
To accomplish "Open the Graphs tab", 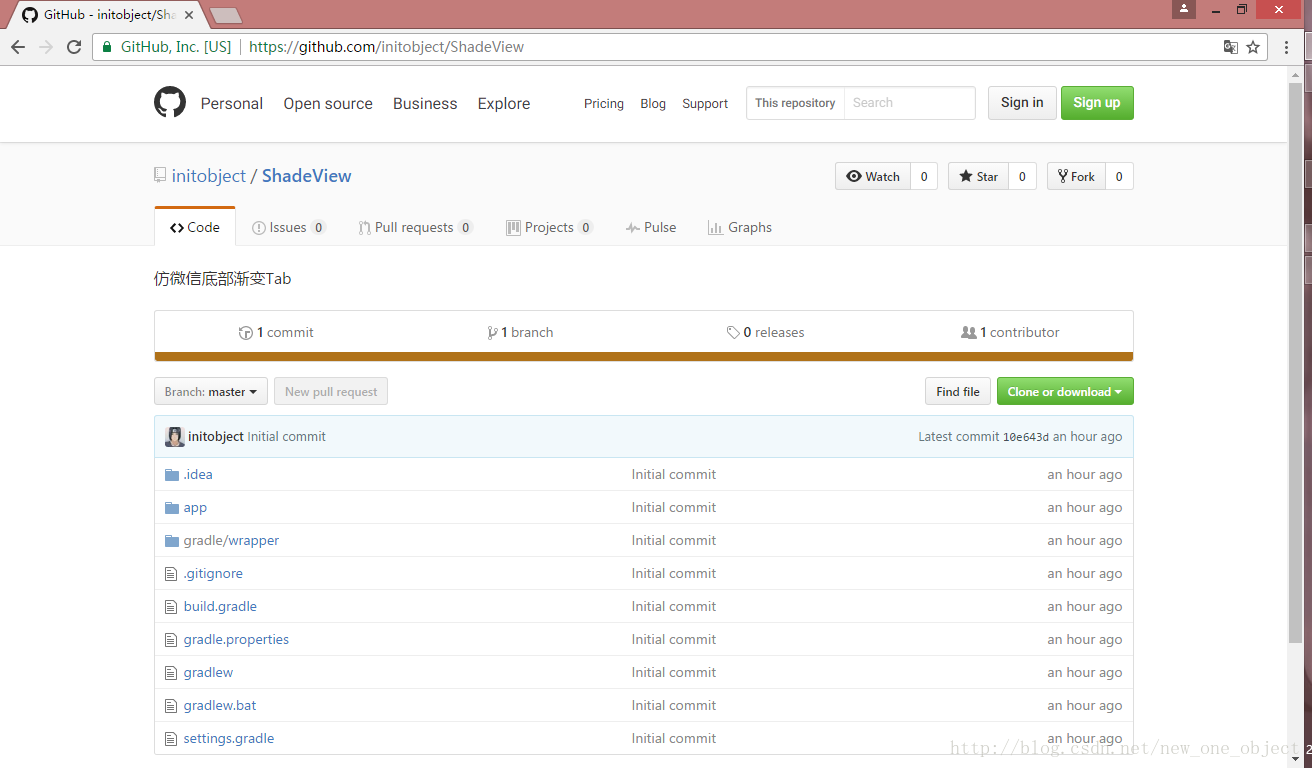I will 740,227.
